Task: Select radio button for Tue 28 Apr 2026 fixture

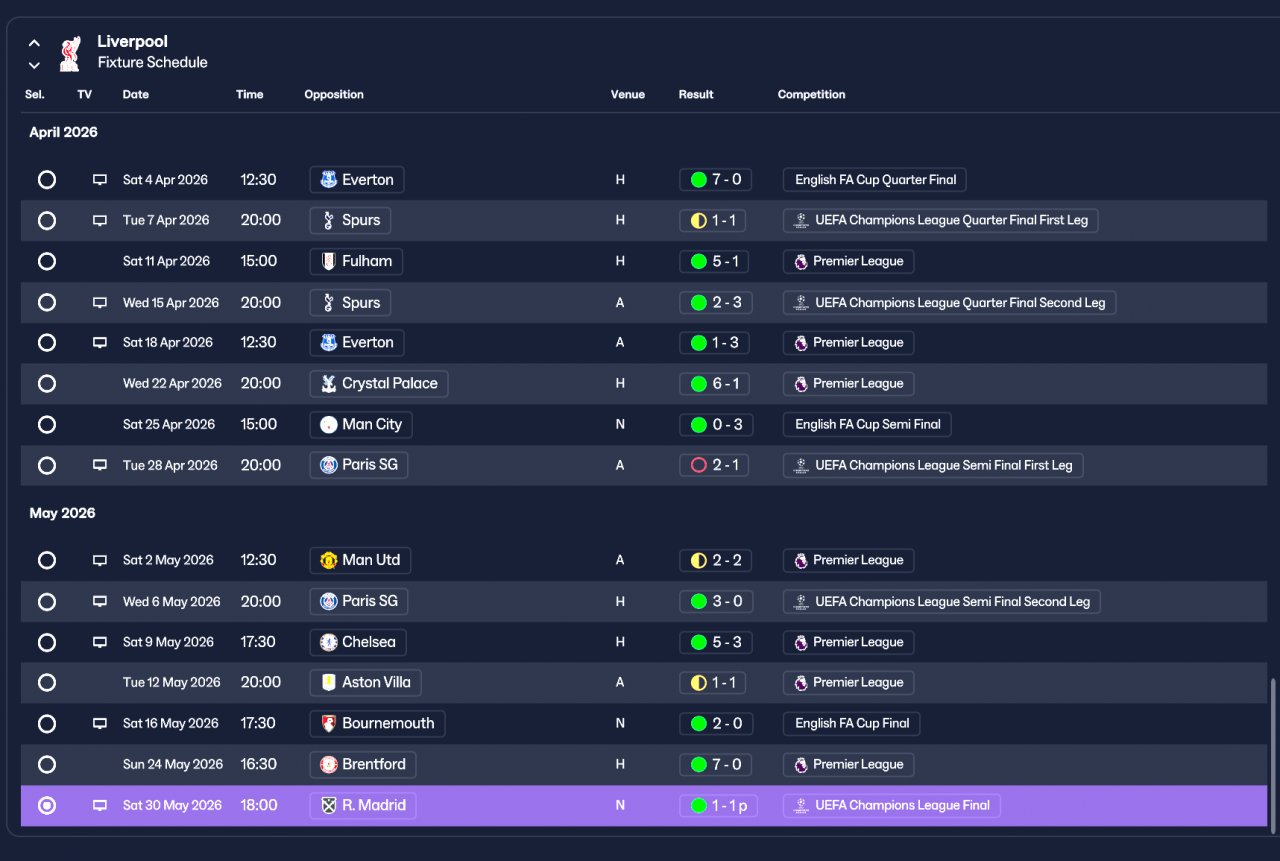Action: (x=47, y=465)
